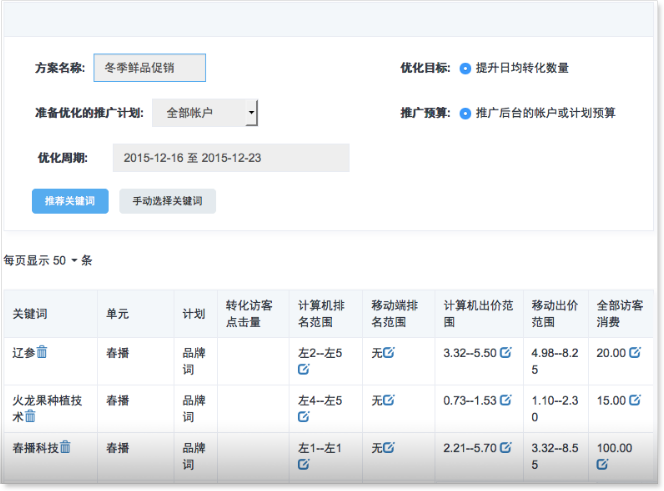Focus the 方案名称 input field
The image size is (664, 491).
click(x=149, y=68)
